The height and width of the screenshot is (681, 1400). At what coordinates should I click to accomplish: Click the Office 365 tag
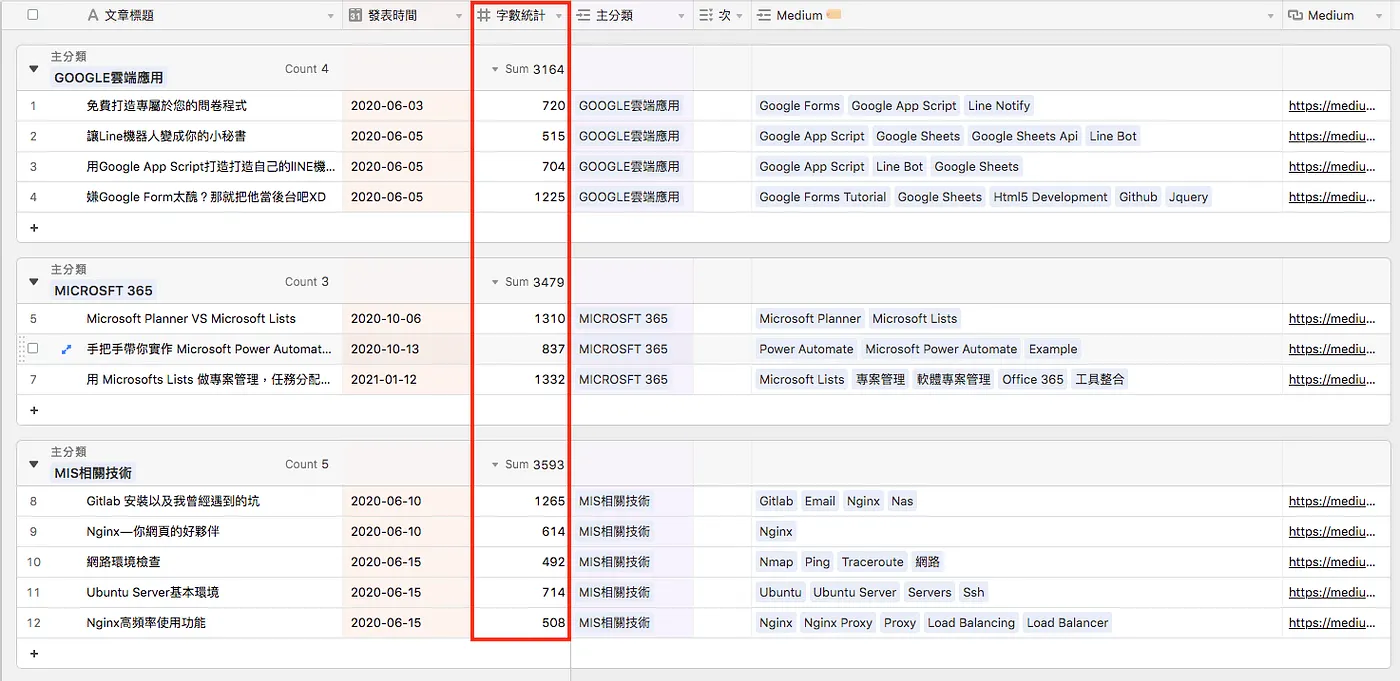pos(1033,379)
